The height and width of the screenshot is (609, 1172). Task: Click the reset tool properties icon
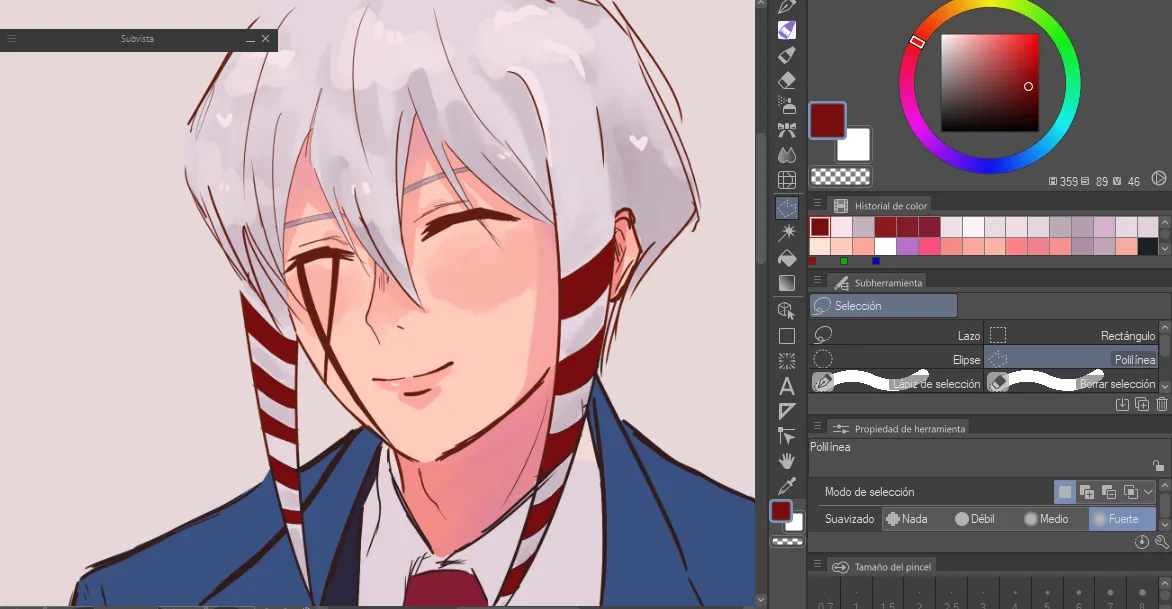click(x=1141, y=542)
